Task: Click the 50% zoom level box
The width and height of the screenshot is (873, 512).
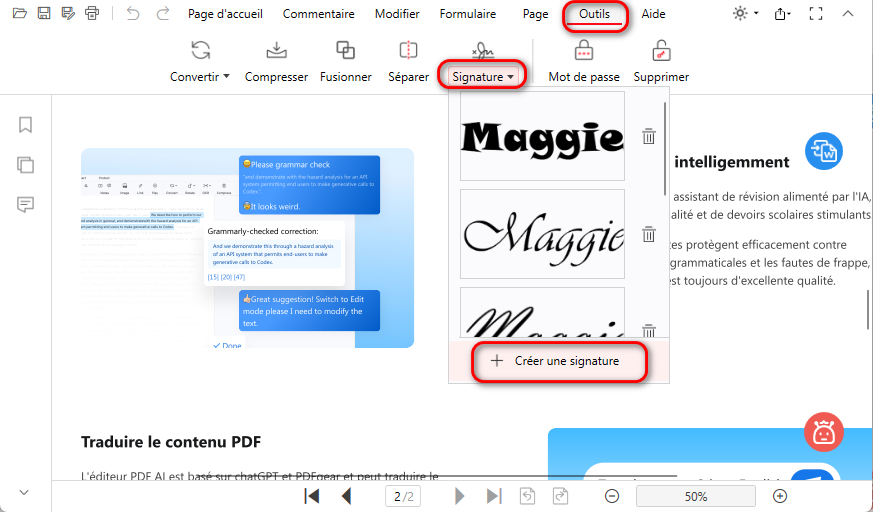Action: click(x=695, y=496)
